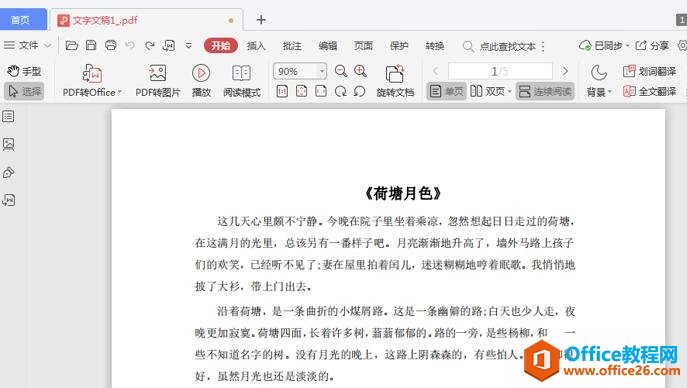The width and height of the screenshot is (687, 388).
Task: Click the open folder icon
Action: [71, 46]
